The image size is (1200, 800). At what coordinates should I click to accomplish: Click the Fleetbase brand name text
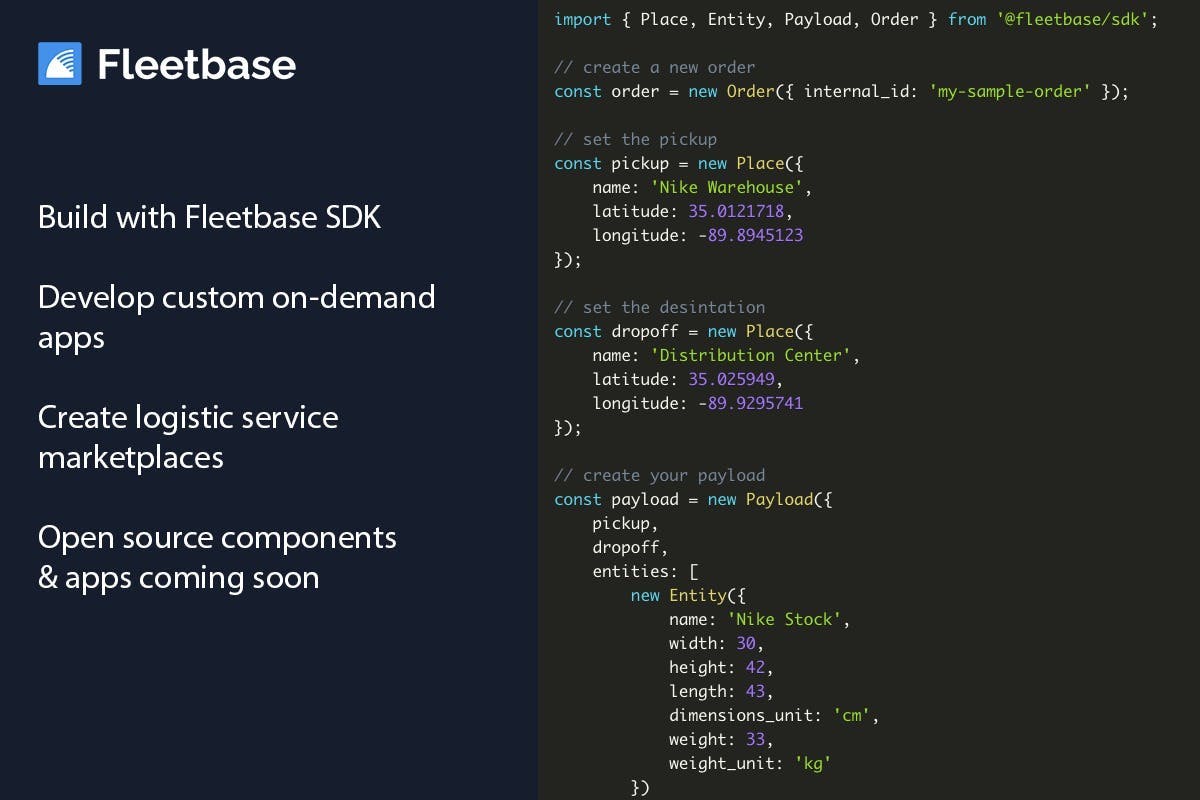196,65
